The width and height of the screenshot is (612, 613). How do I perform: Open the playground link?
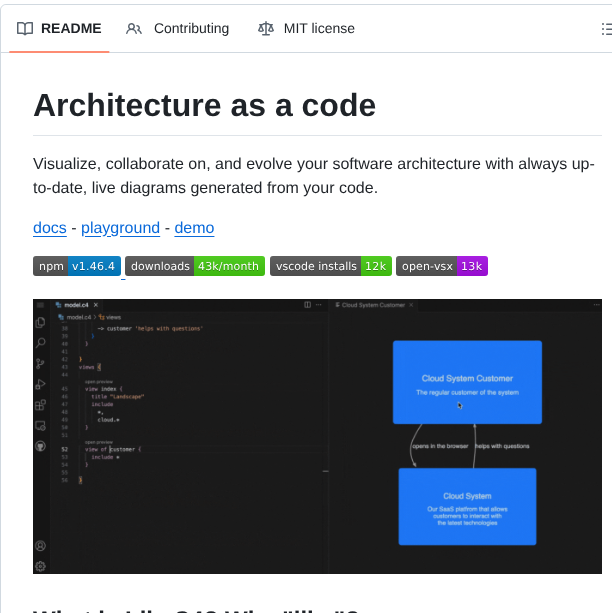(120, 228)
